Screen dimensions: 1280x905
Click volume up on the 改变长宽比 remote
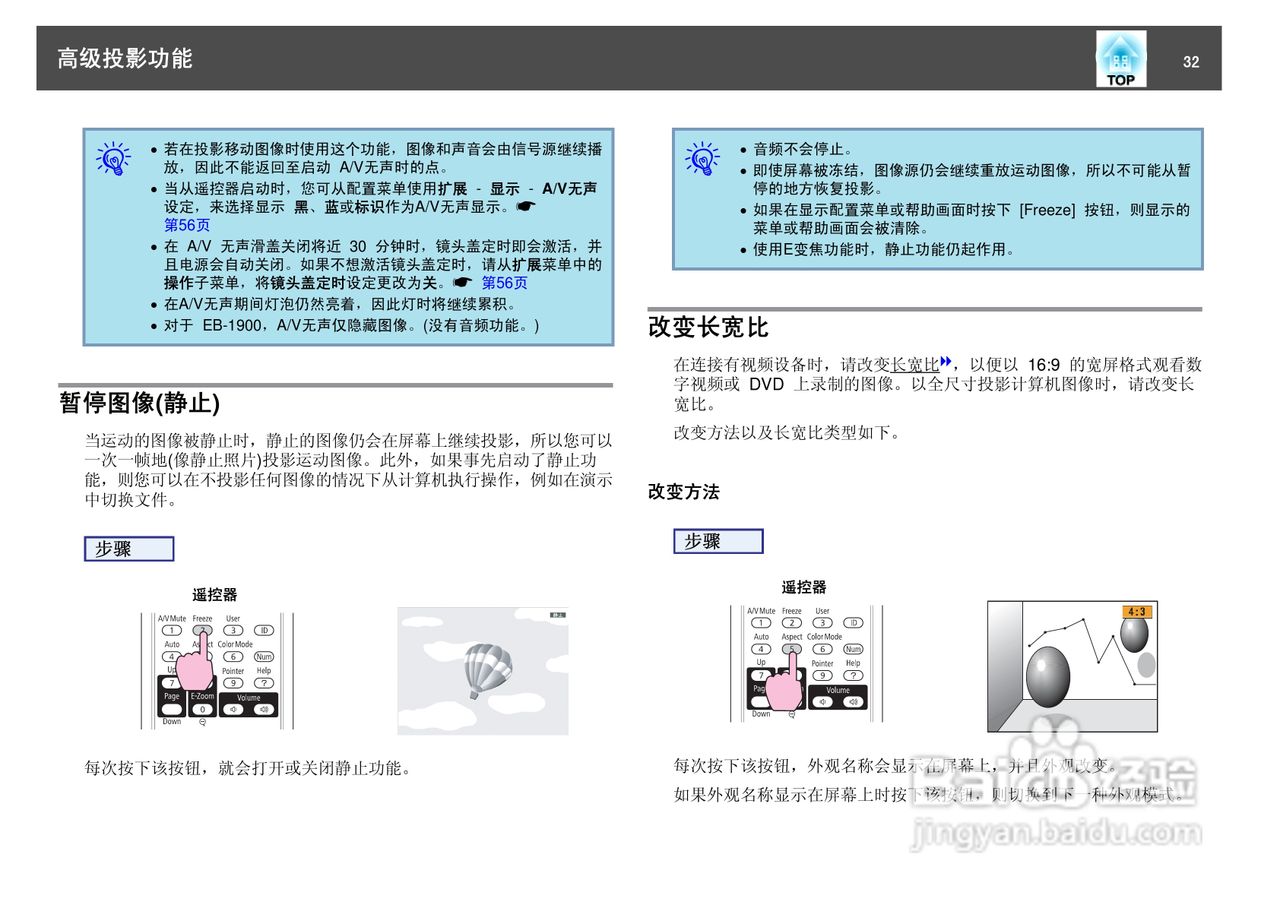[x=853, y=702]
